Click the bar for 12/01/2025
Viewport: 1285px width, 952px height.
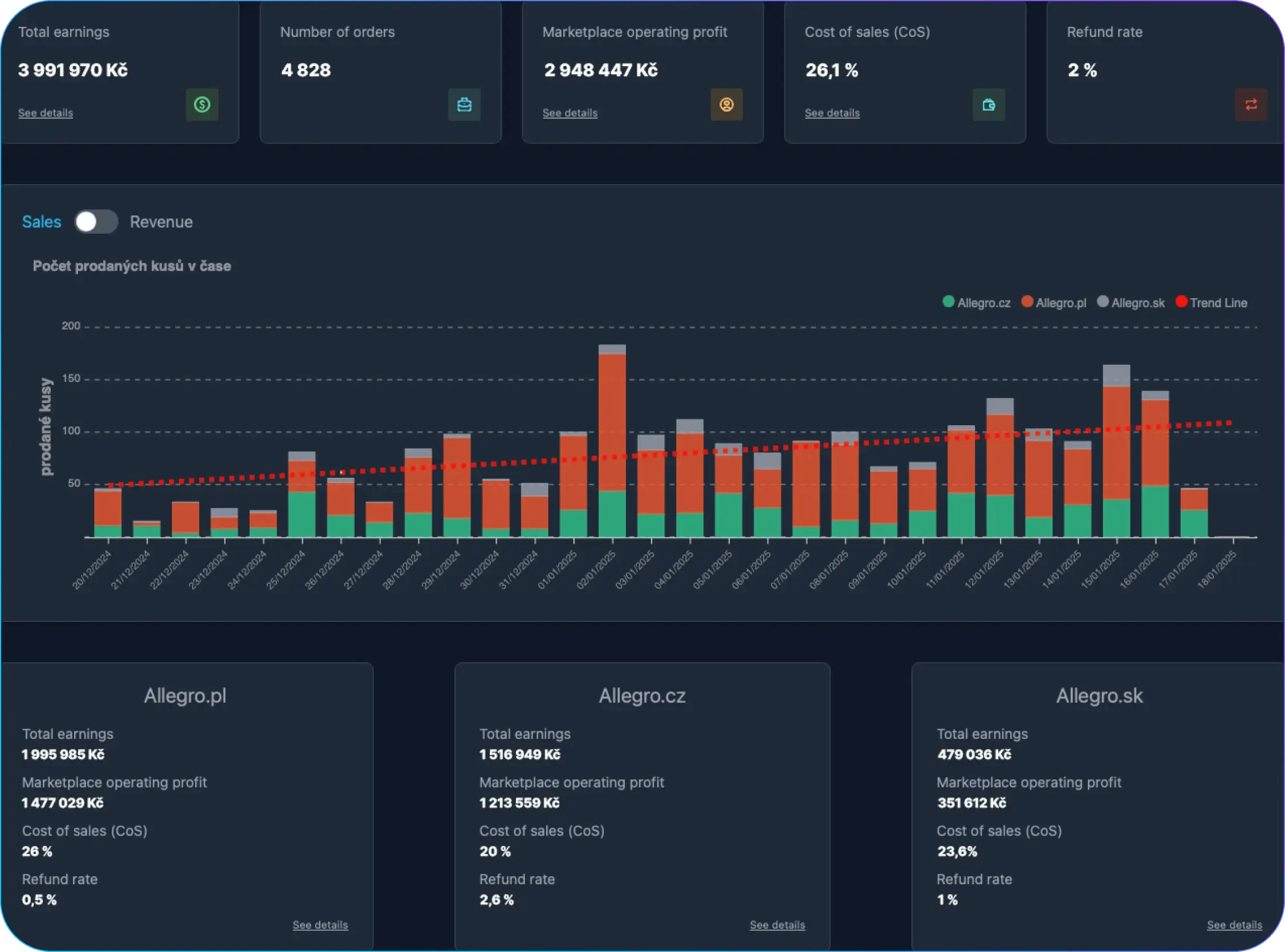click(x=1001, y=467)
